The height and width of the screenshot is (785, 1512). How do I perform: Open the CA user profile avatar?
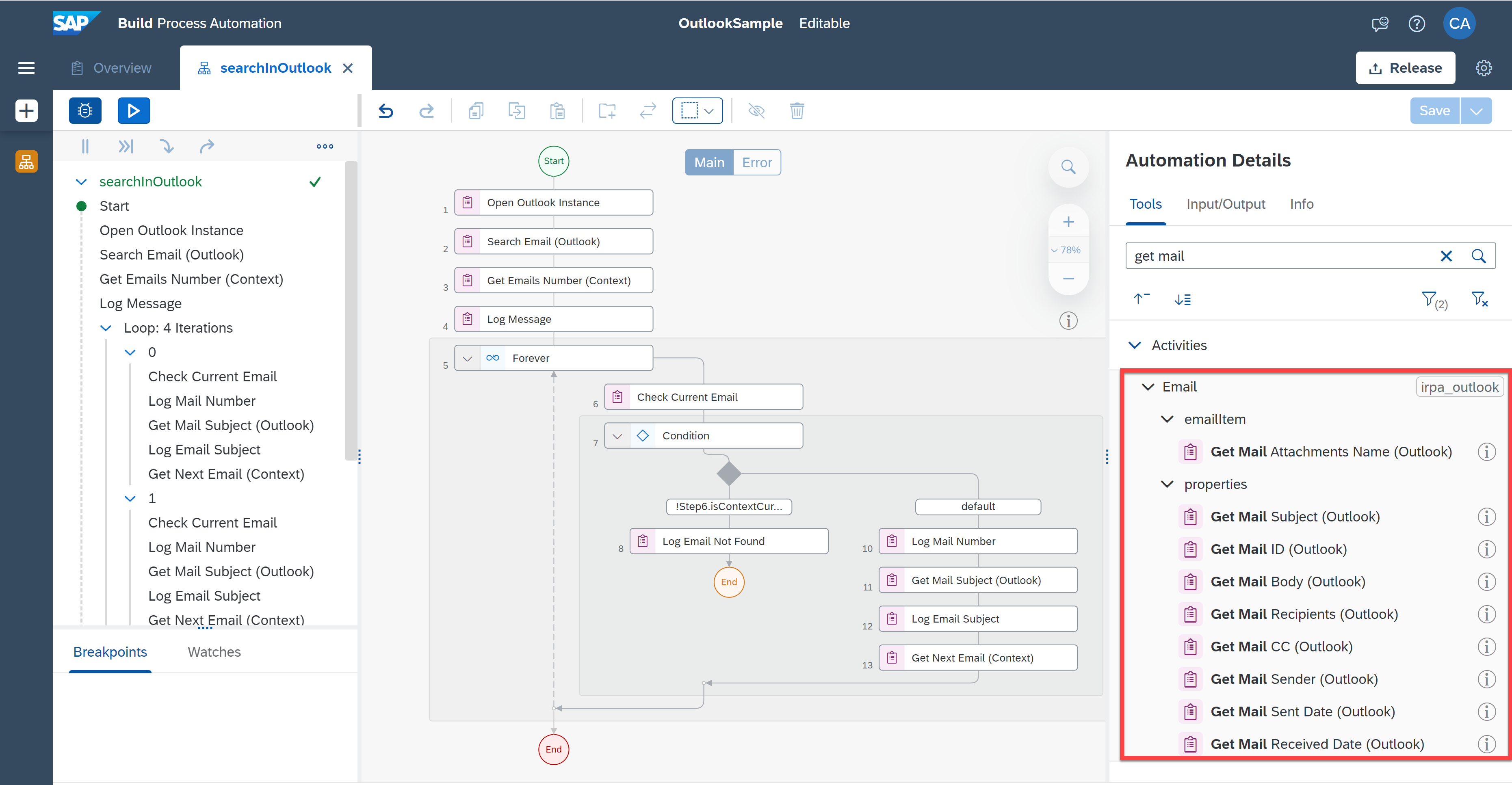1459,24
